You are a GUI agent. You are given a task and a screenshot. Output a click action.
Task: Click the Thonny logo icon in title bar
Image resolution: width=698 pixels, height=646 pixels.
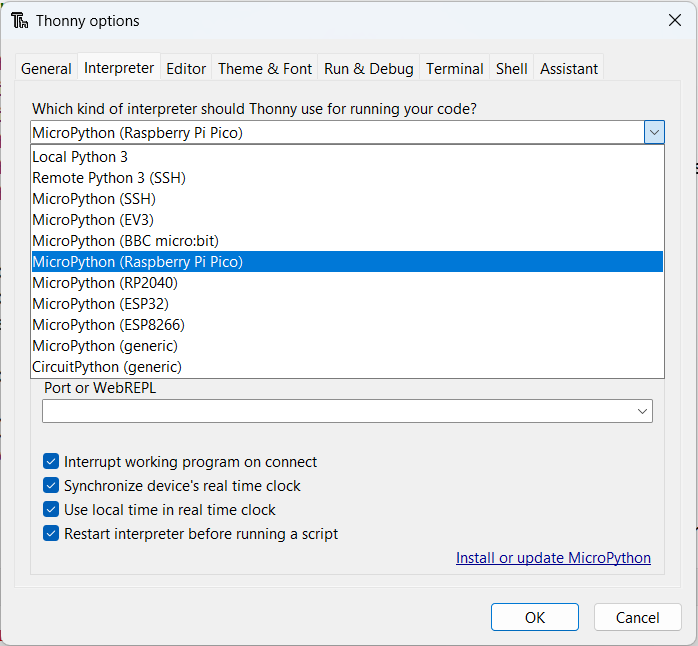pos(20,20)
